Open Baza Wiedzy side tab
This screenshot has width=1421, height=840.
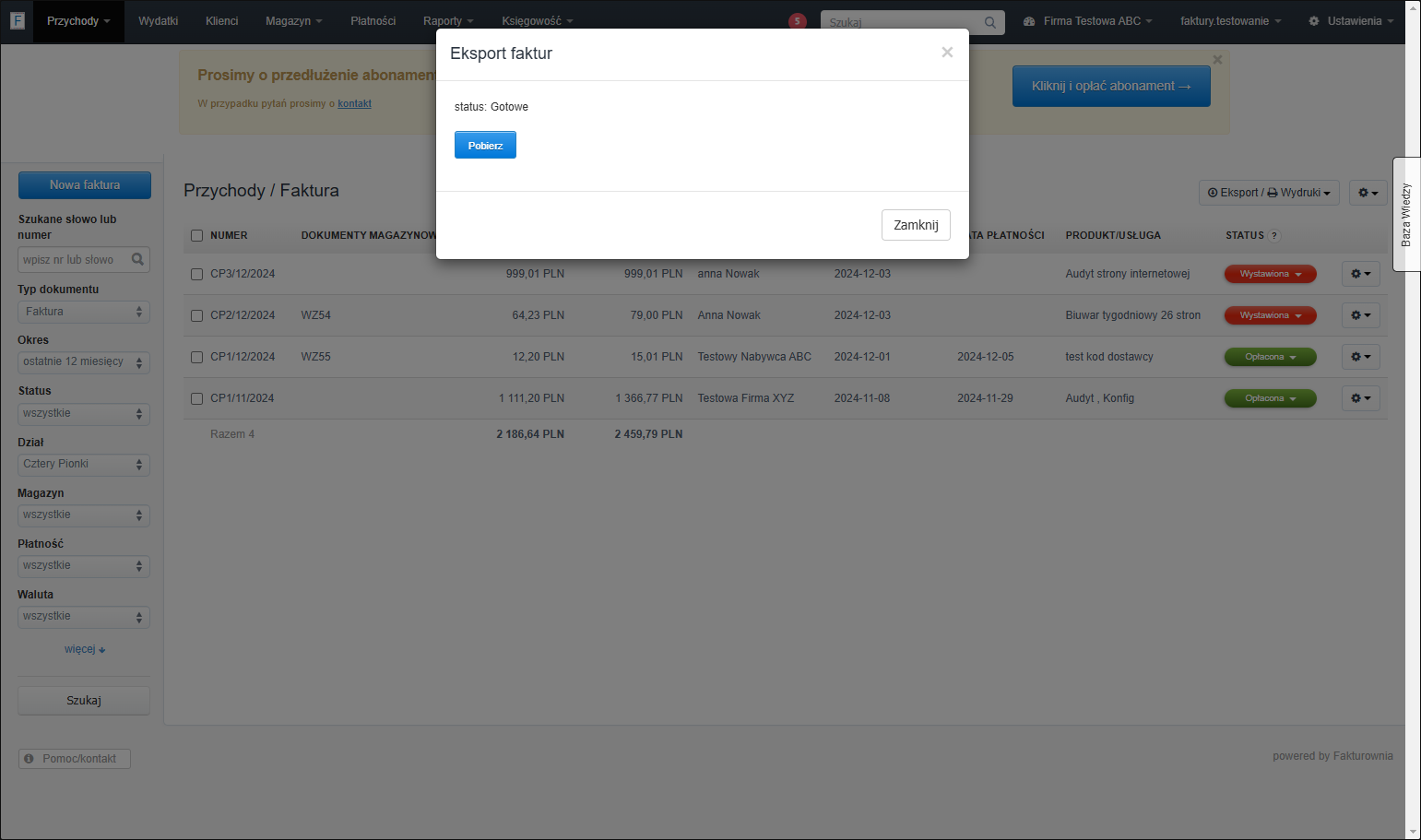tap(1406, 214)
